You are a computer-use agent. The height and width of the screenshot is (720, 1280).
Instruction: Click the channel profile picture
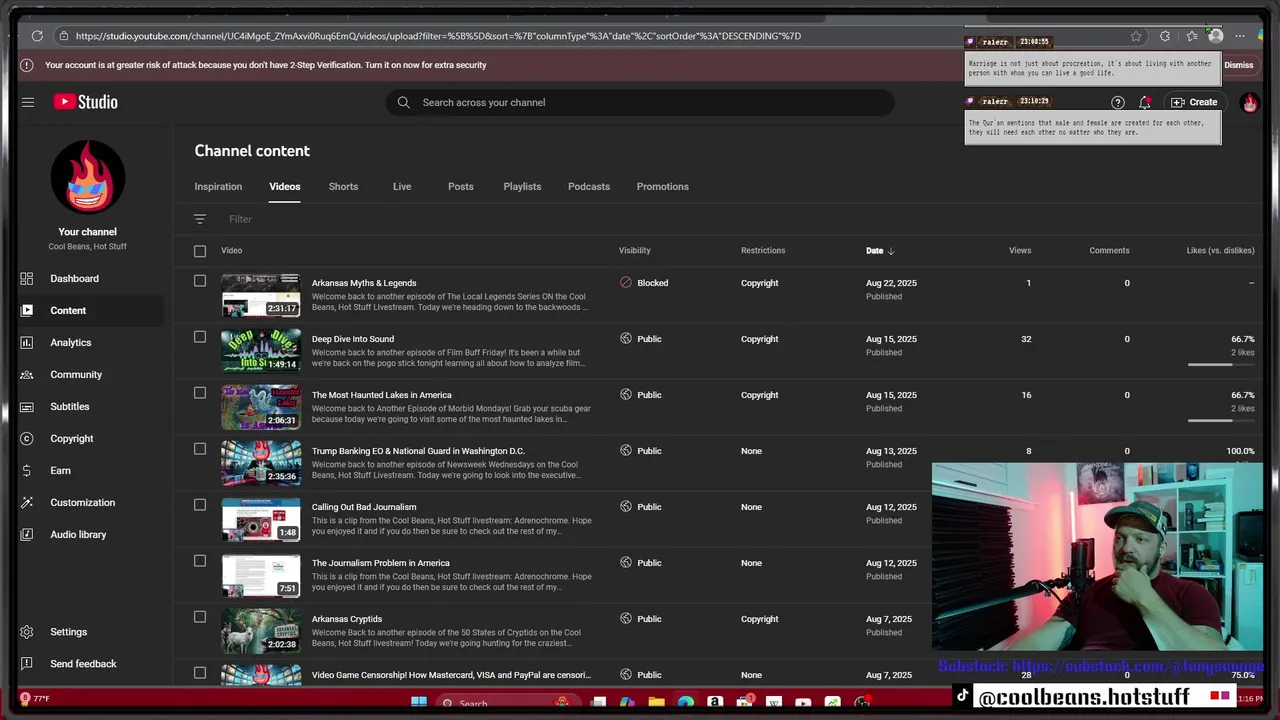tap(88, 177)
